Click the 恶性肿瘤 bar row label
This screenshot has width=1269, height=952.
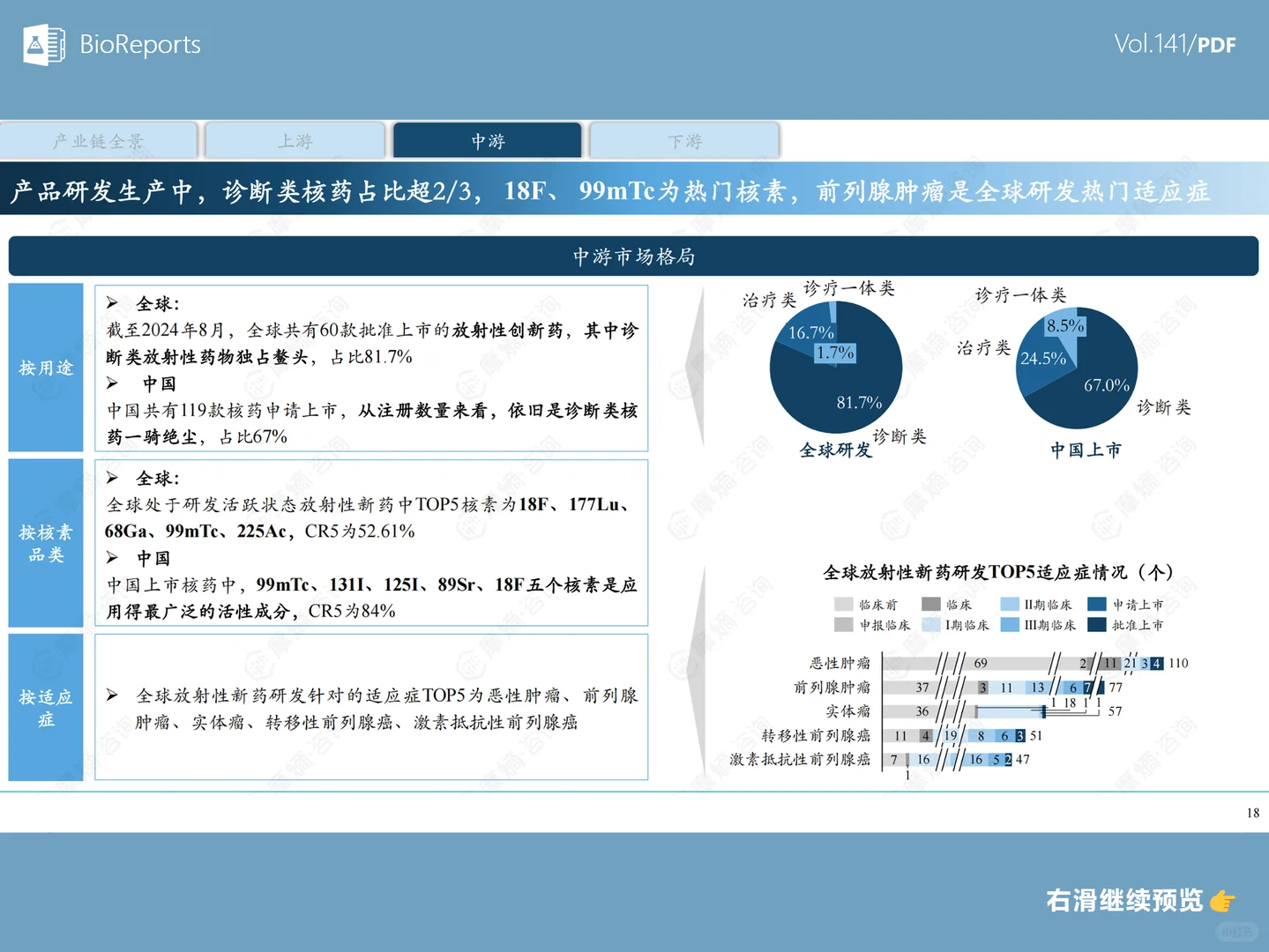point(840,664)
